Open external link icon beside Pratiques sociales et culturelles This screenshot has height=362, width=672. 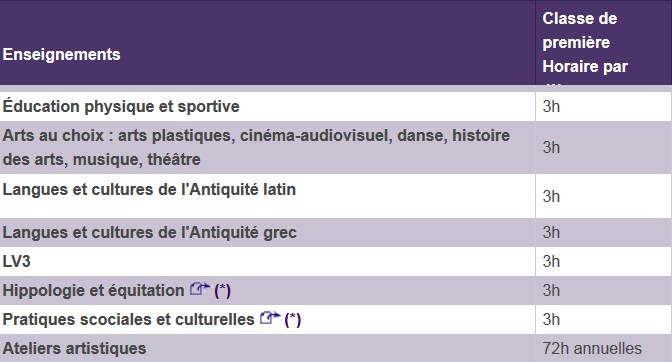click(270, 318)
